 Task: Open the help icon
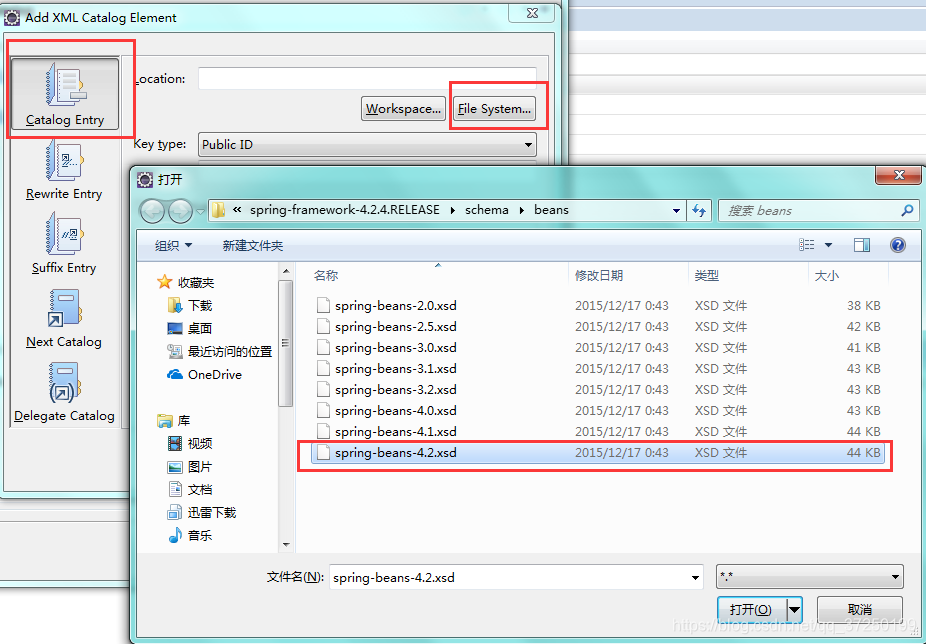[x=898, y=245]
